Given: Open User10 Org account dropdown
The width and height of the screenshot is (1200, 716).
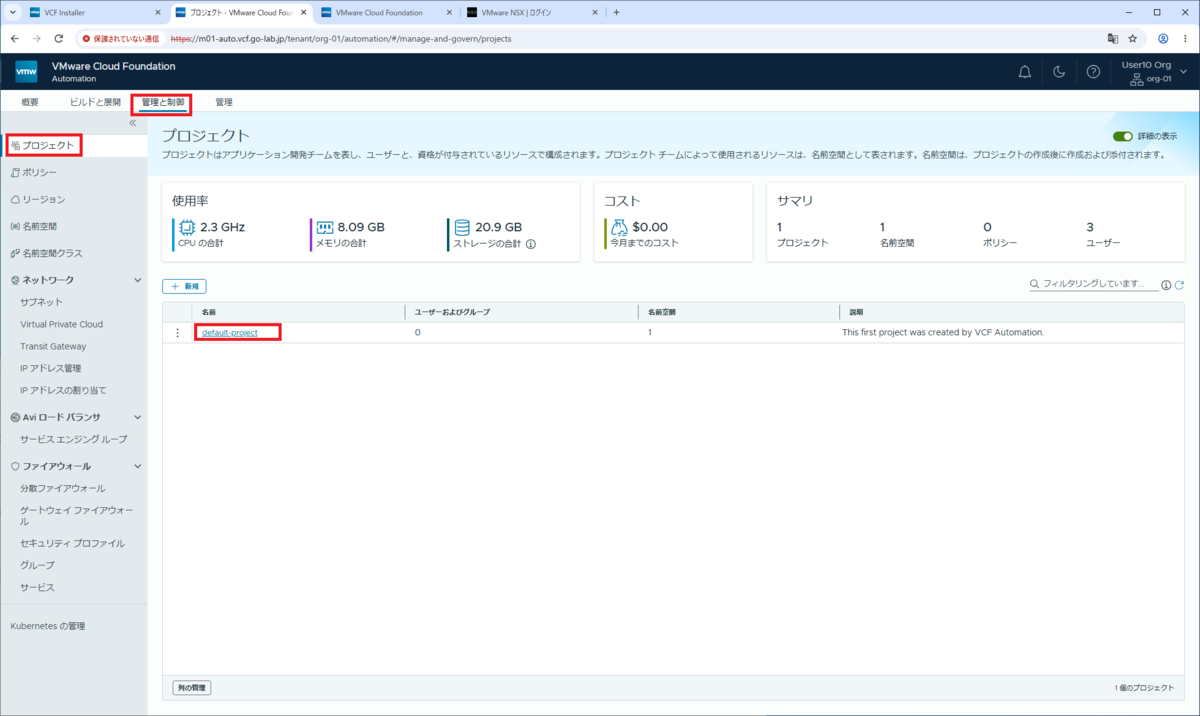Looking at the screenshot, I should click(x=1154, y=71).
